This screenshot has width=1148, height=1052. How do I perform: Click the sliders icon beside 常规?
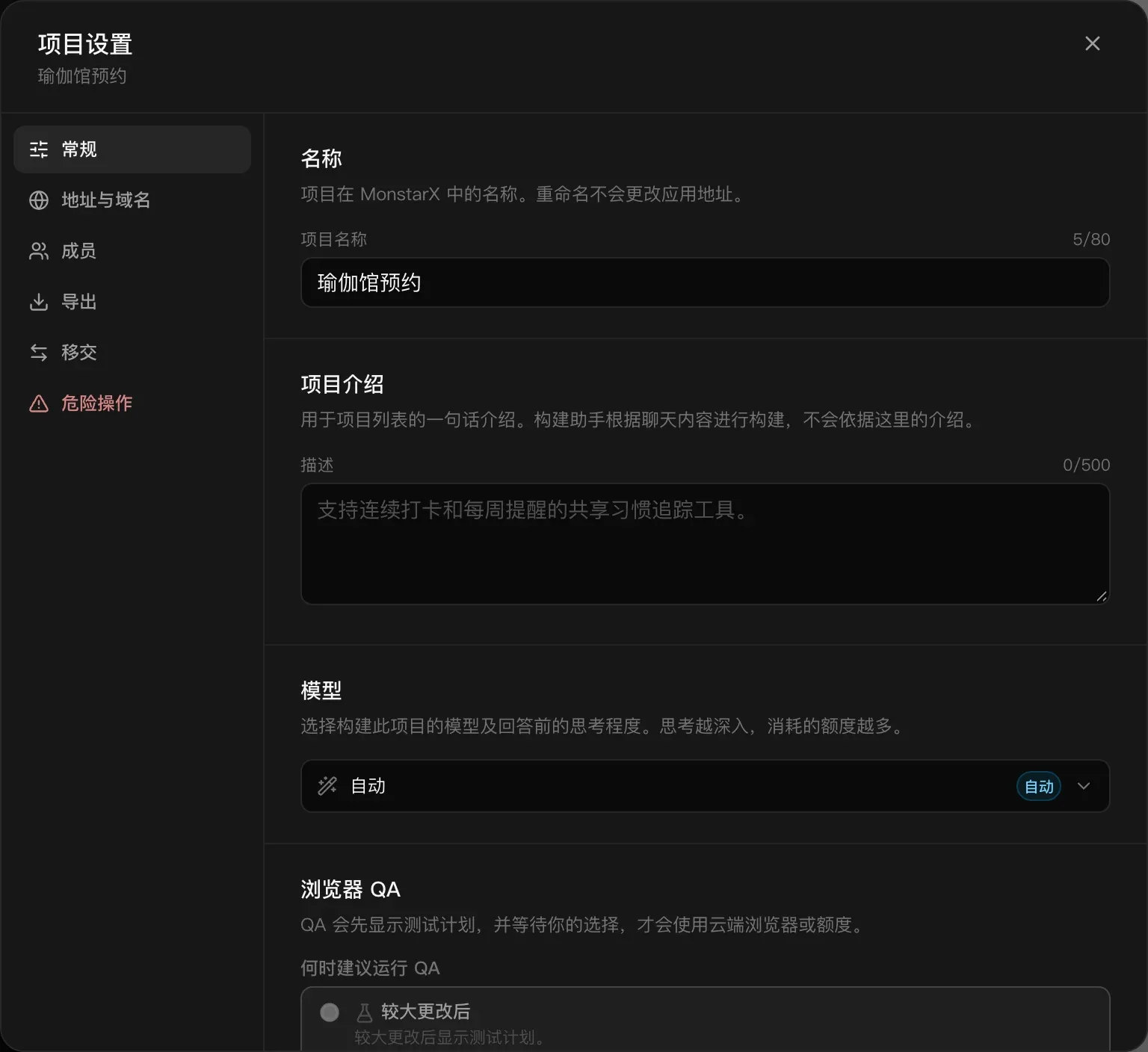click(x=39, y=149)
